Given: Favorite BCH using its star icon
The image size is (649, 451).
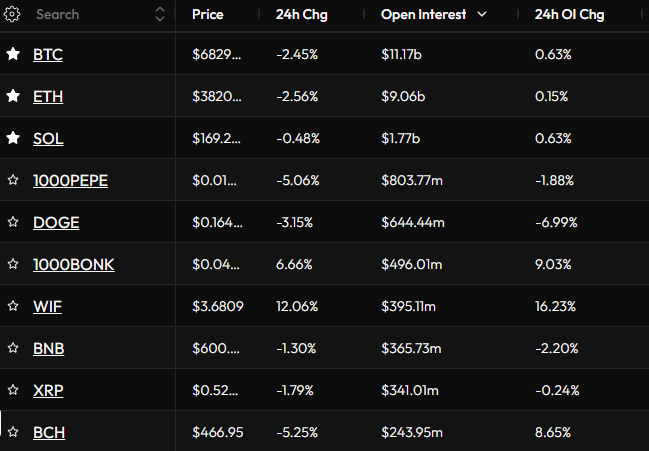Looking at the screenshot, I should click(x=13, y=433).
